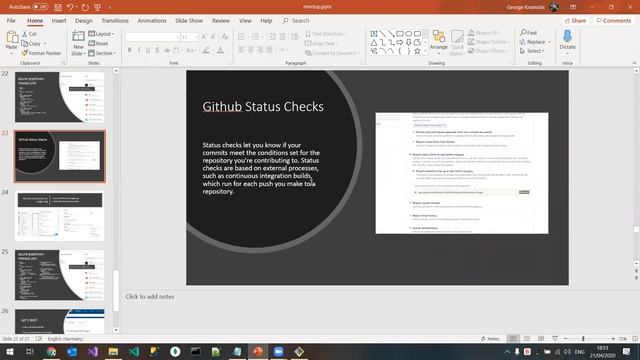Apply numbered list formatting

tap(257, 37)
